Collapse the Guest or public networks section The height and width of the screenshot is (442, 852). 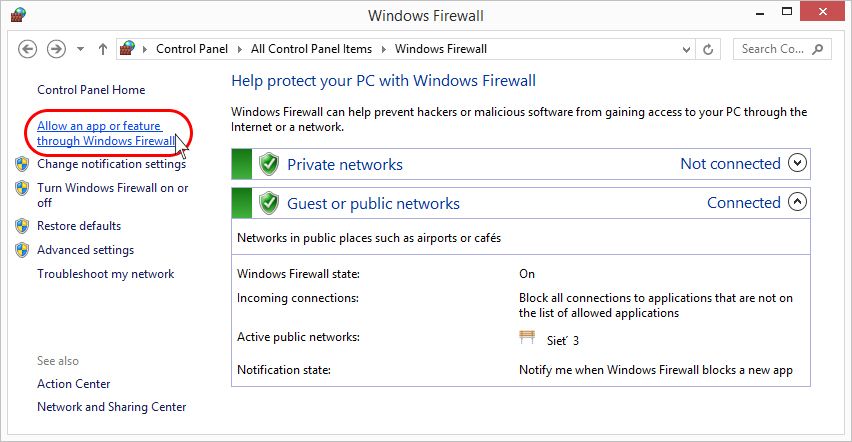click(797, 202)
